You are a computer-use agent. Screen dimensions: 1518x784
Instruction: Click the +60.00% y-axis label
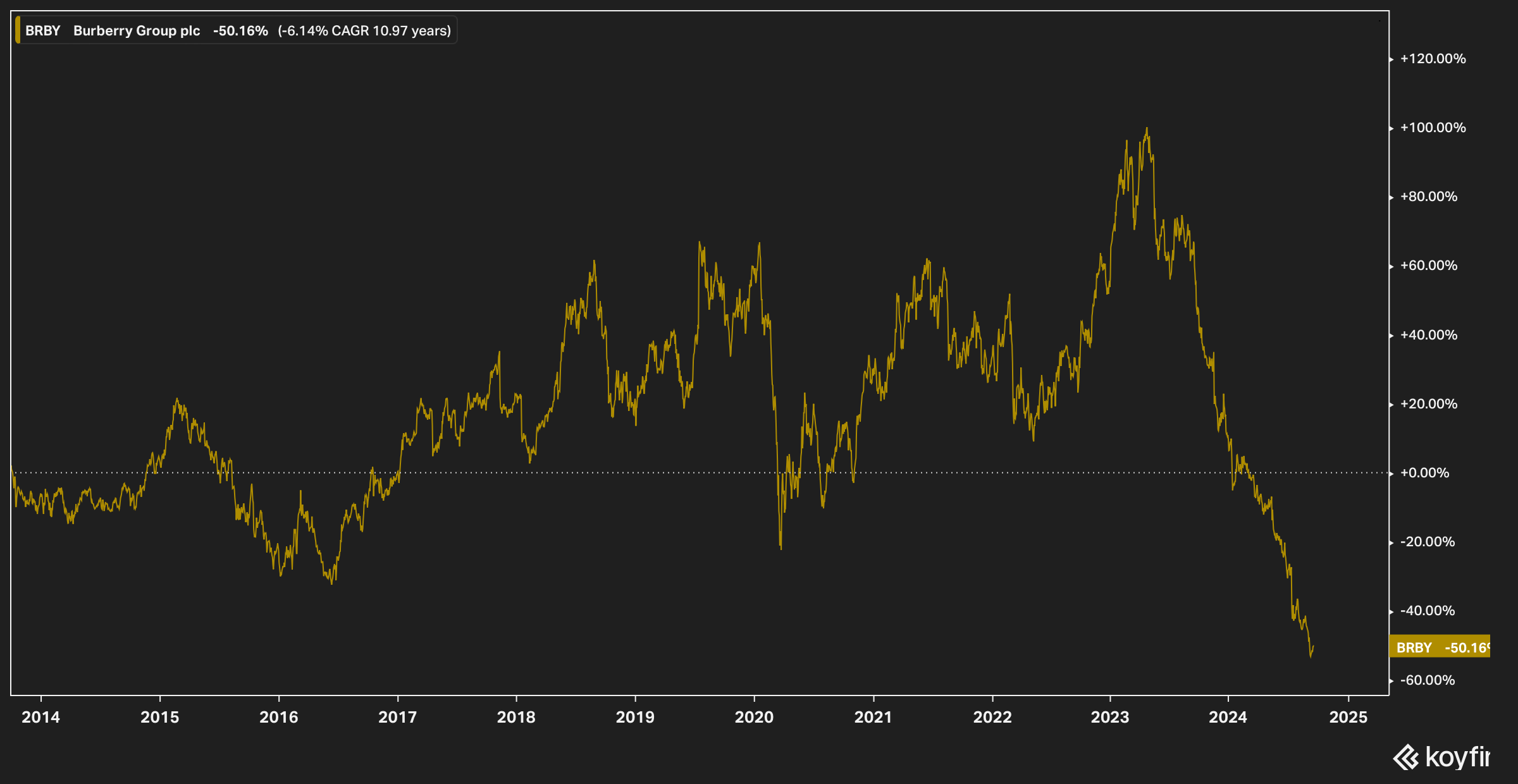(x=1429, y=266)
